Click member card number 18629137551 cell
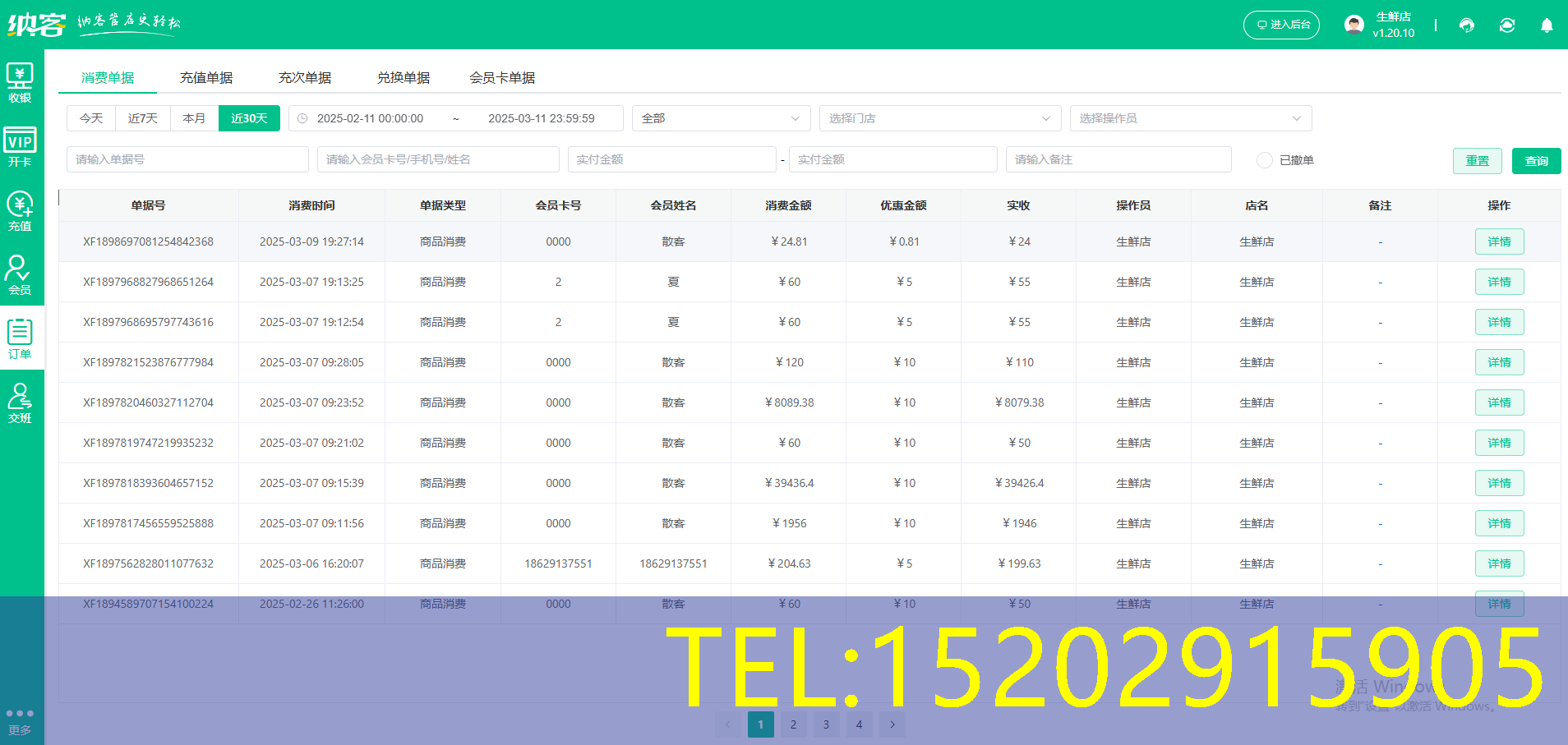The height and width of the screenshot is (745, 1568). click(x=559, y=563)
